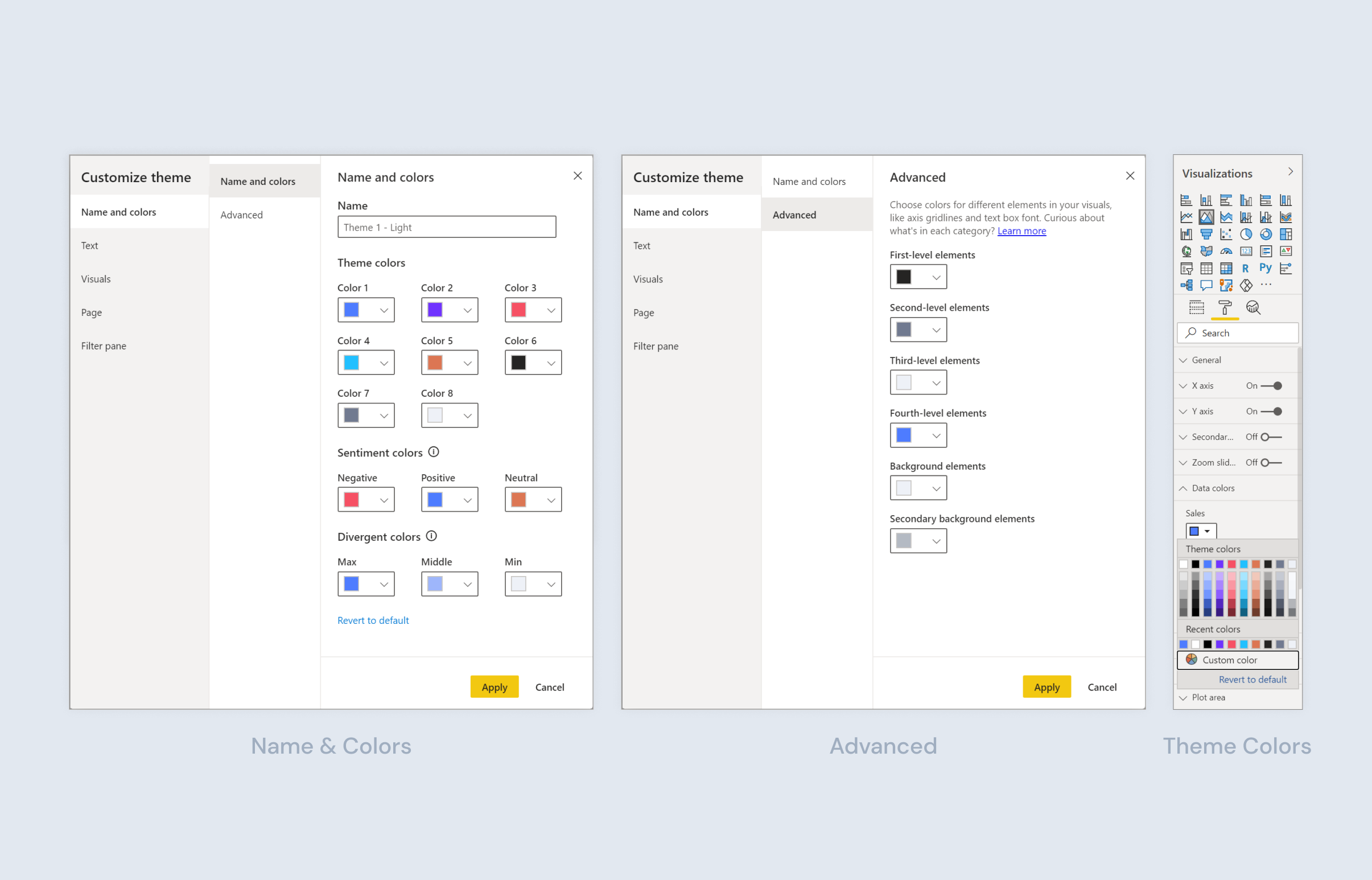Select the R script visual icon

point(1246,269)
